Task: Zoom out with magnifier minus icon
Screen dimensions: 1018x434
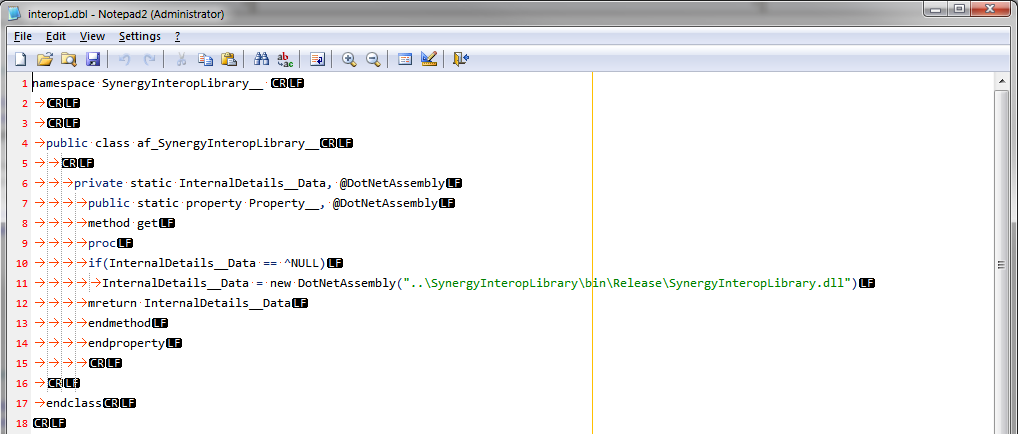Action: point(373,59)
